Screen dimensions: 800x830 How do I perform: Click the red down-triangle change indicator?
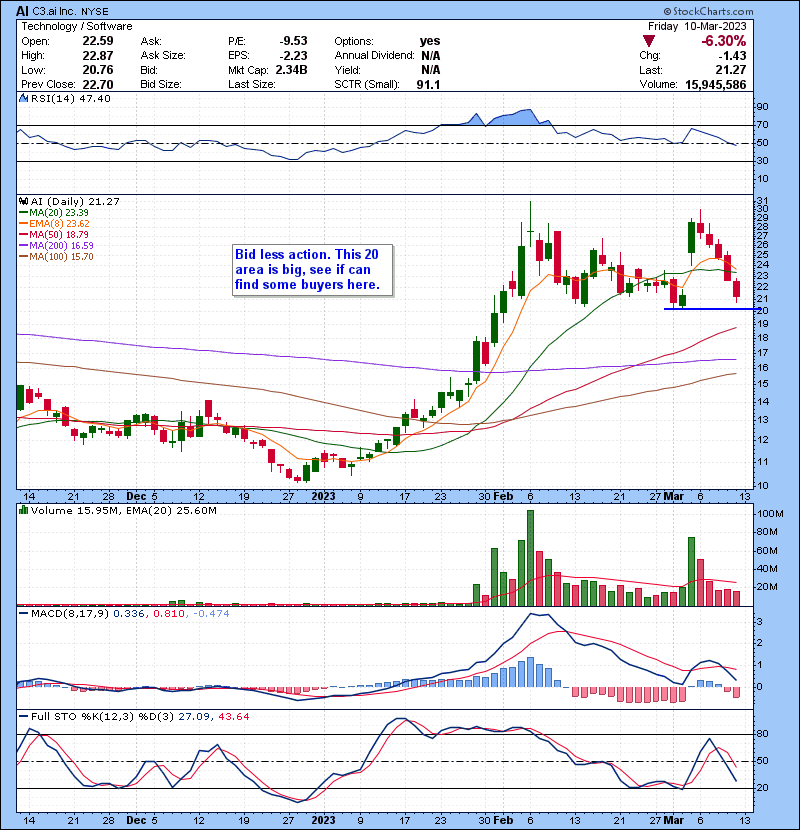[x=649, y=41]
